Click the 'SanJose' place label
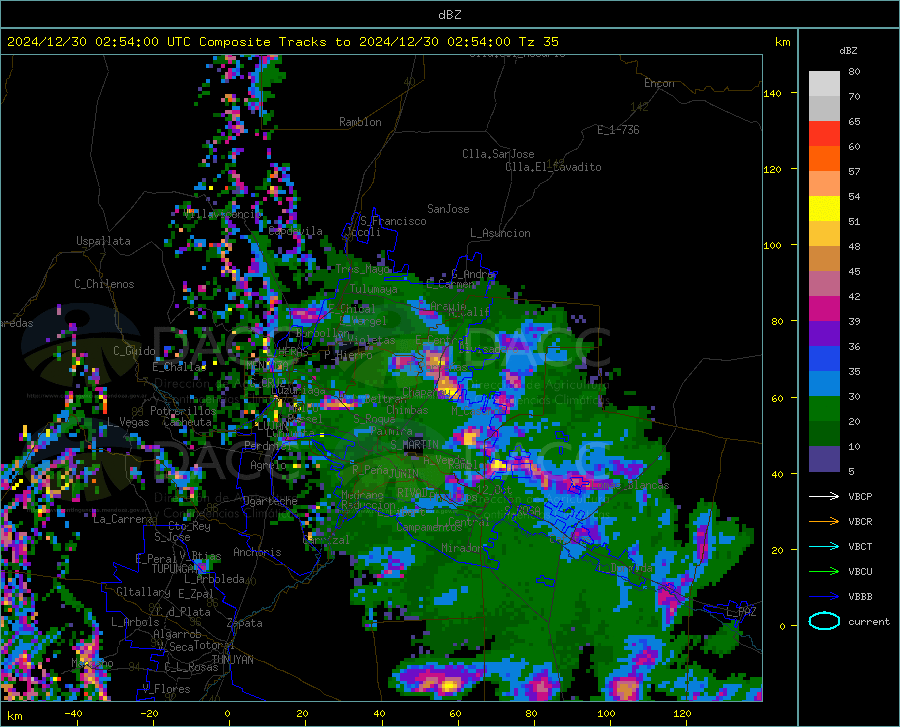 448,209
